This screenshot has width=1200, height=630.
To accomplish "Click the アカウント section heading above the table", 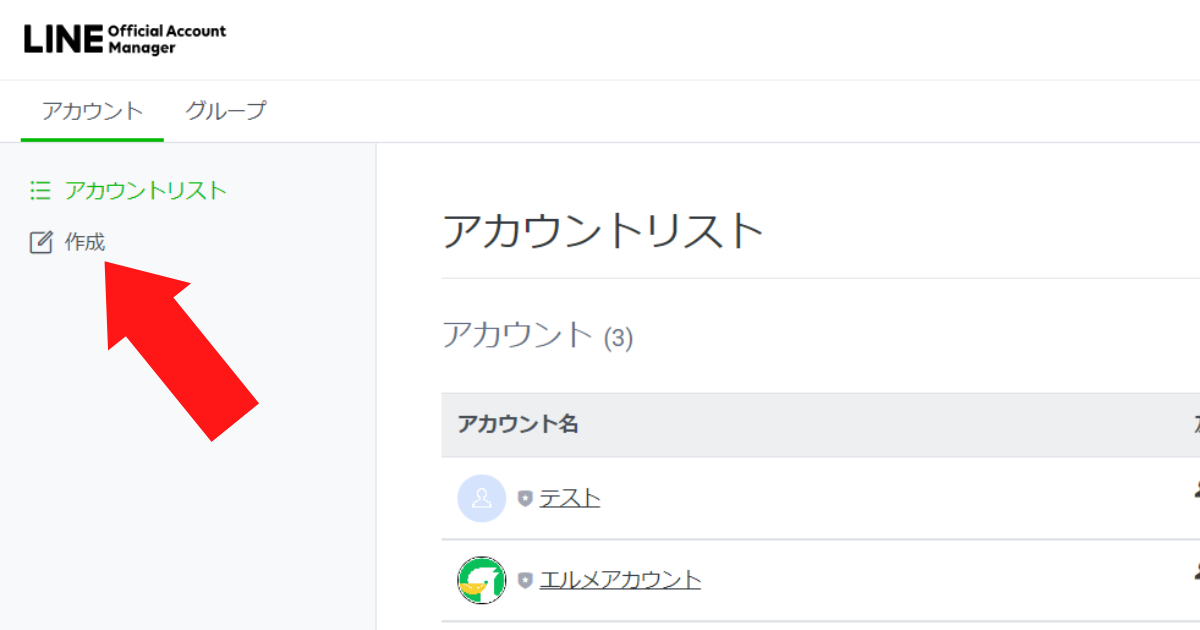I will pos(518,335).
